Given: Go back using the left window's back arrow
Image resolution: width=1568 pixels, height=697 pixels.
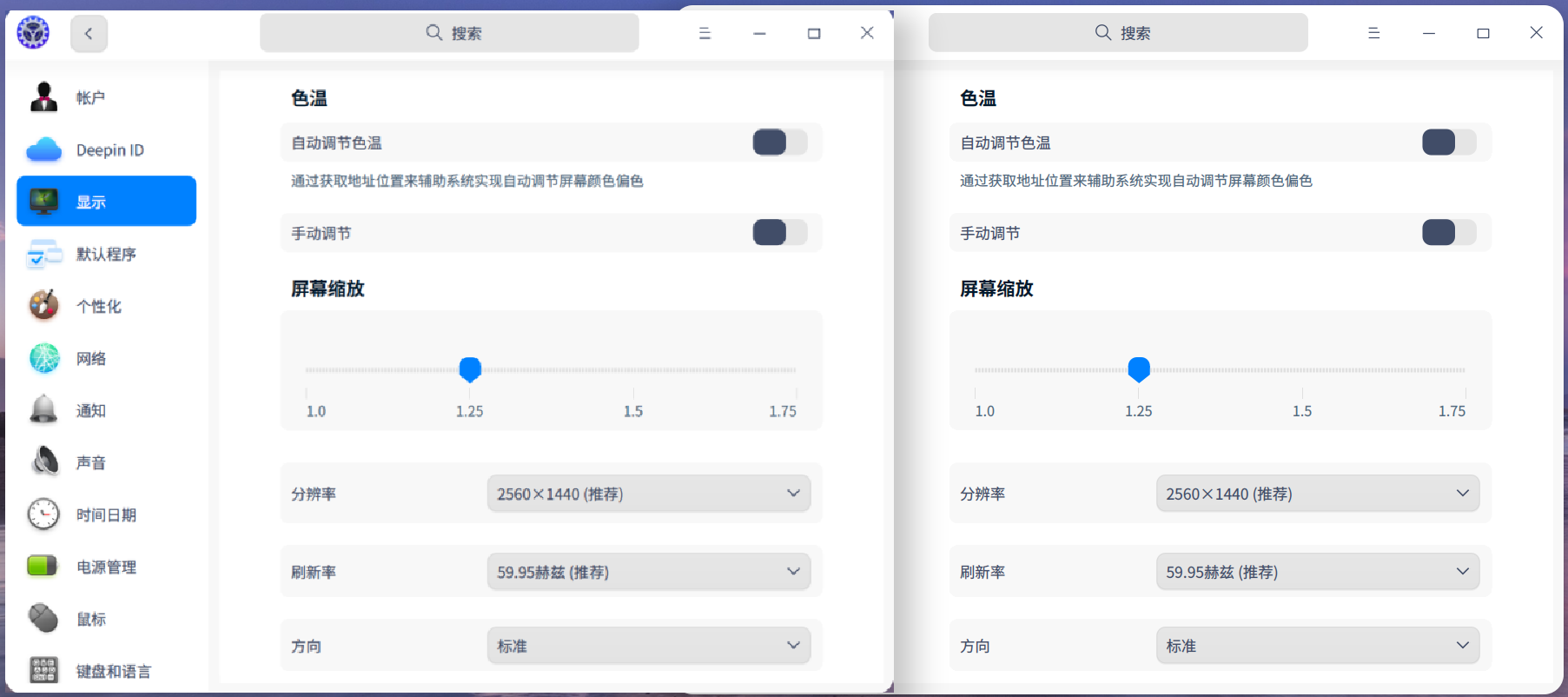Looking at the screenshot, I should (x=89, y=34).
